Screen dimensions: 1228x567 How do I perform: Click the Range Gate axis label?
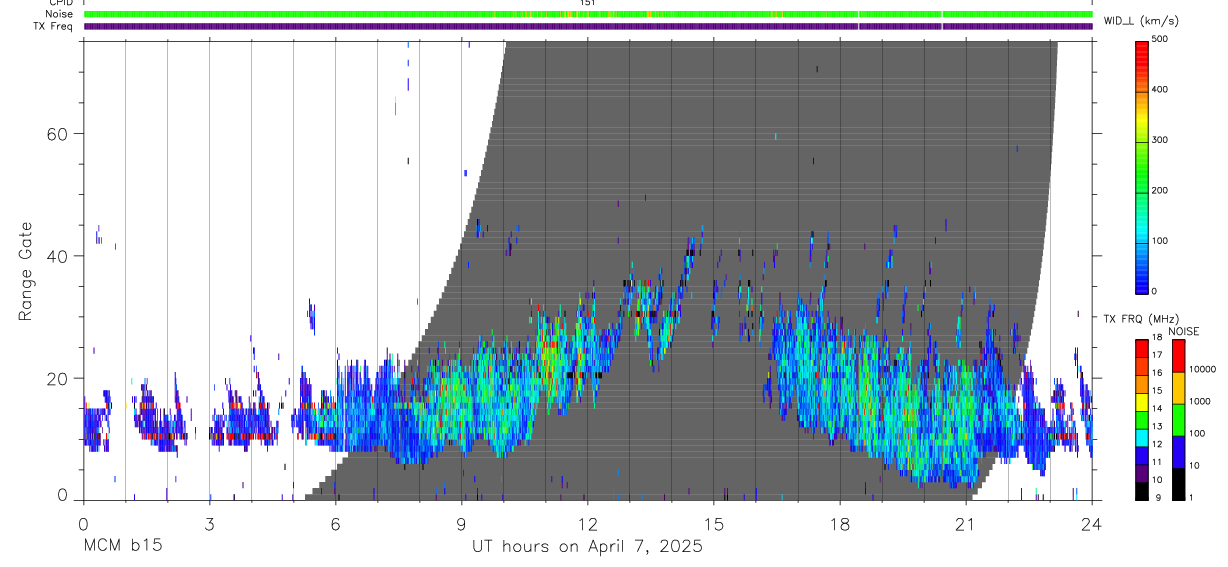point(25,272)
